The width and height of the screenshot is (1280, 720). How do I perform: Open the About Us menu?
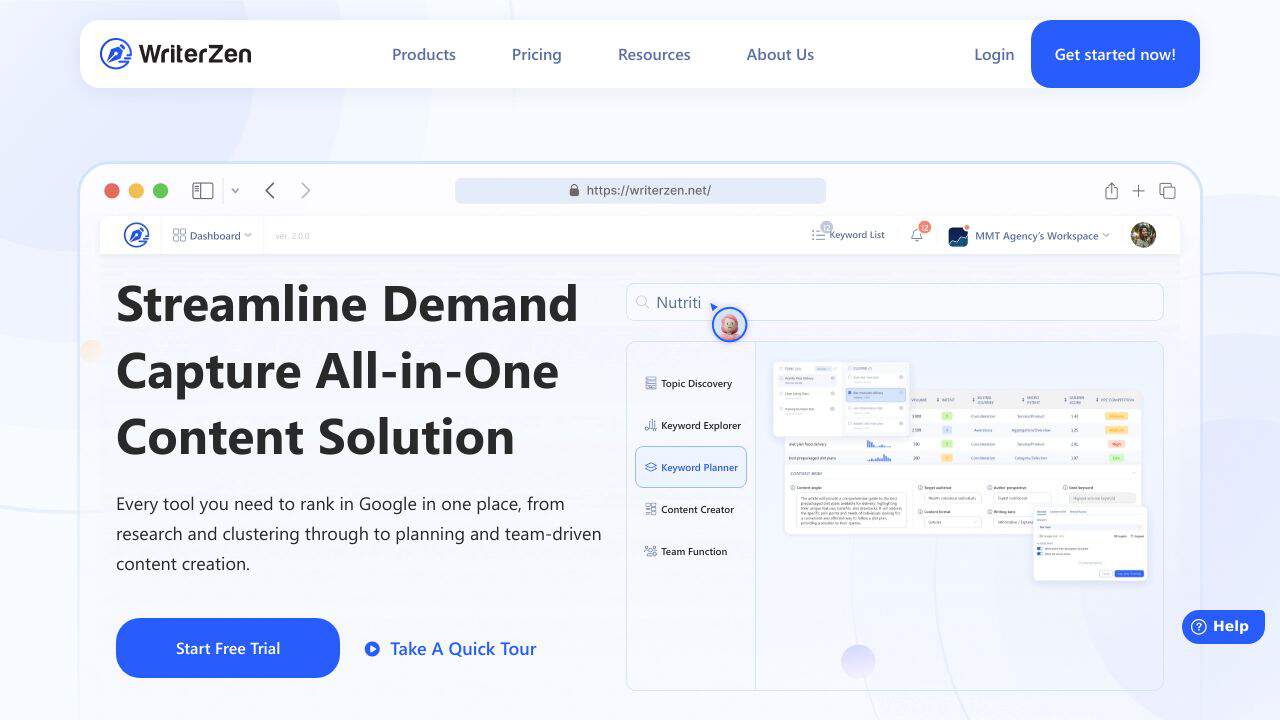(780, 54)
